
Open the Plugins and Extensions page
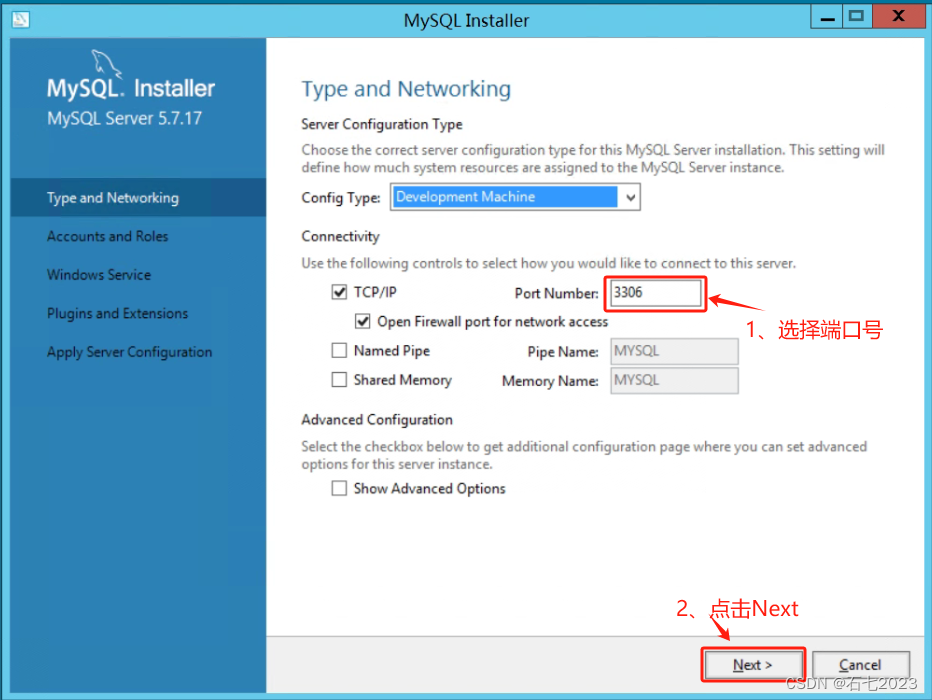coord(117,313)
